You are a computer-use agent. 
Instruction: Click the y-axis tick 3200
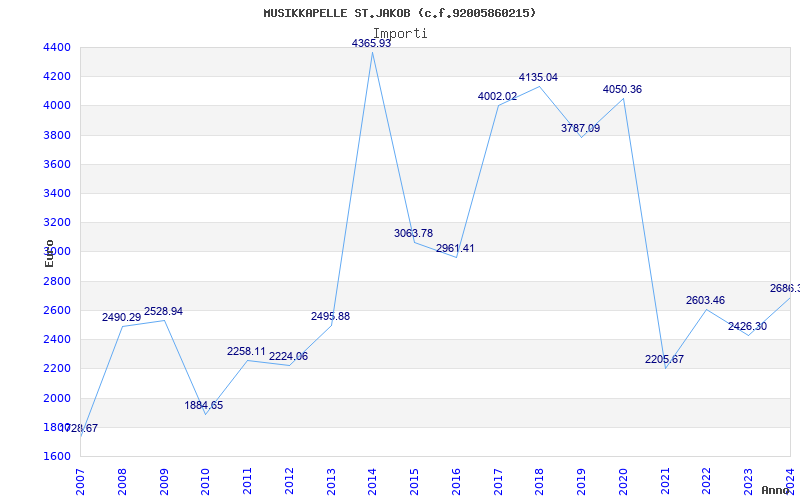58,222
